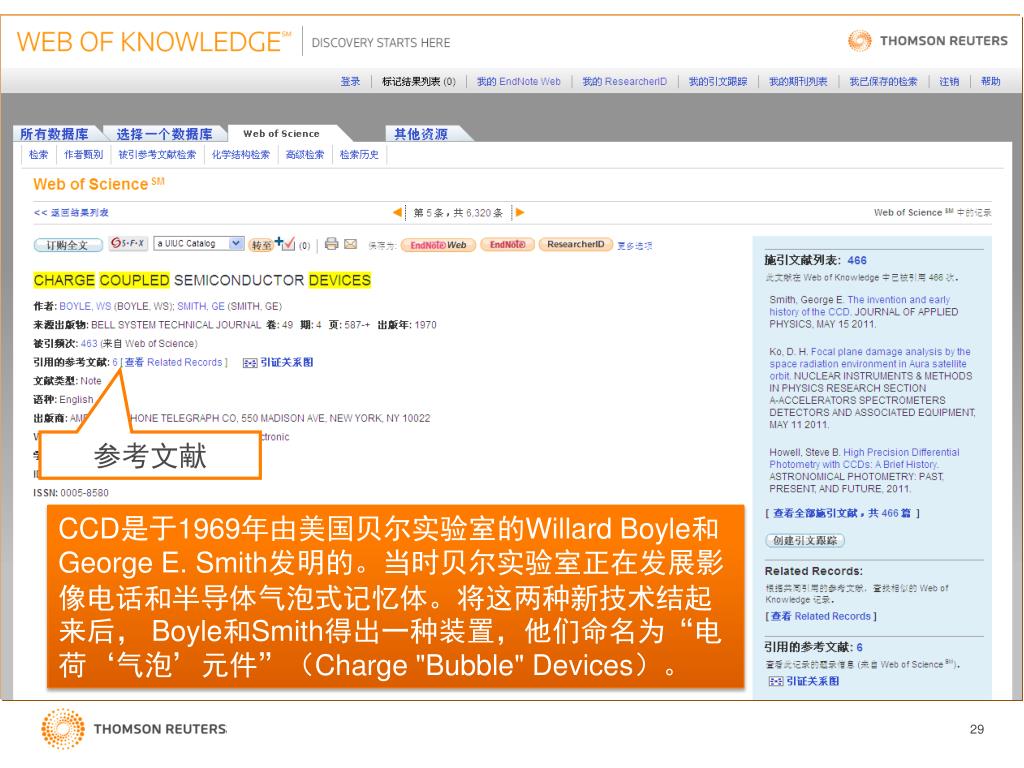The height and width of the screenshot is (768, 1024).
Task: Click 创建引文跟踪 button
Action: click(805, 541)
